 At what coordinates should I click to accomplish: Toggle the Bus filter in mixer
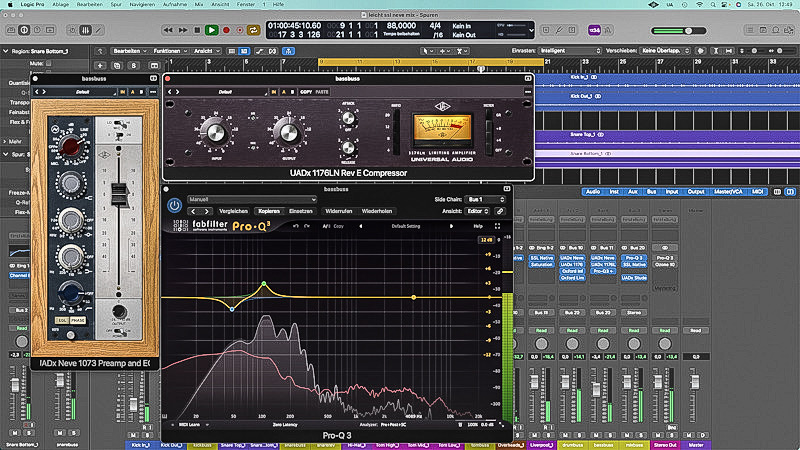point(652,192)
